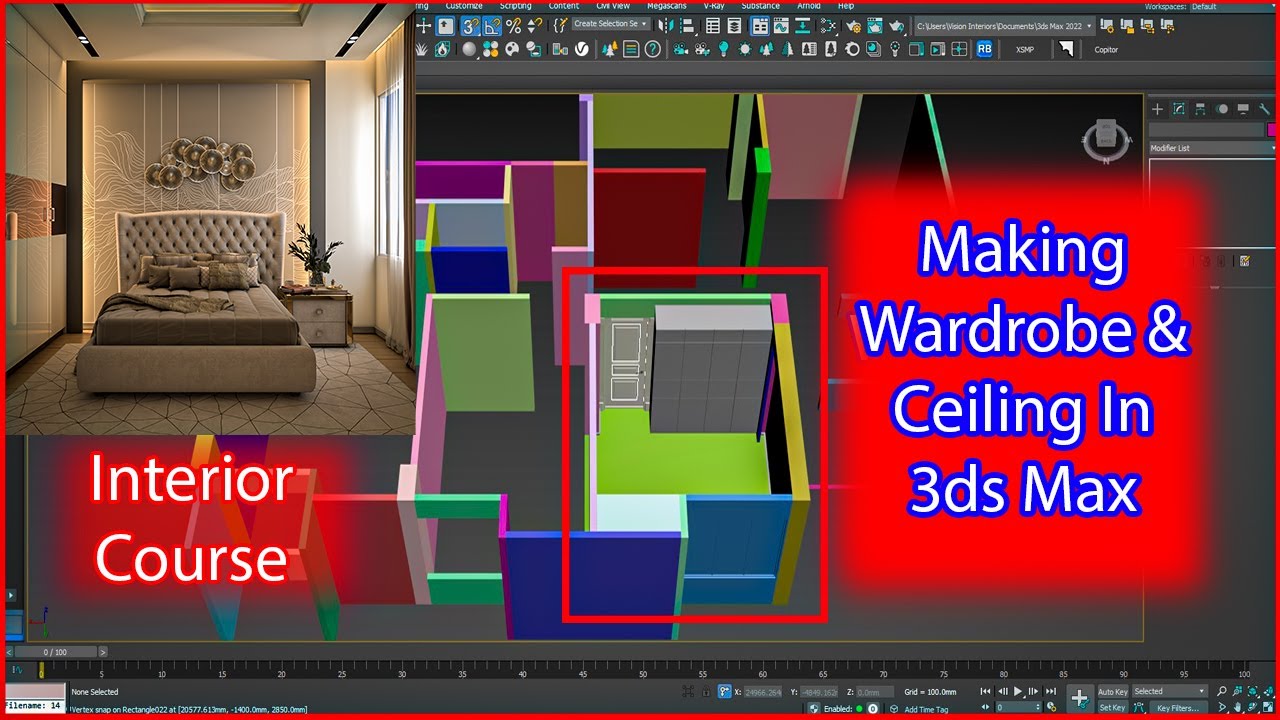This screenshot has height=720, width=1280.
Task: Open the Workspaces dropdown
Action: [1231, 6]
